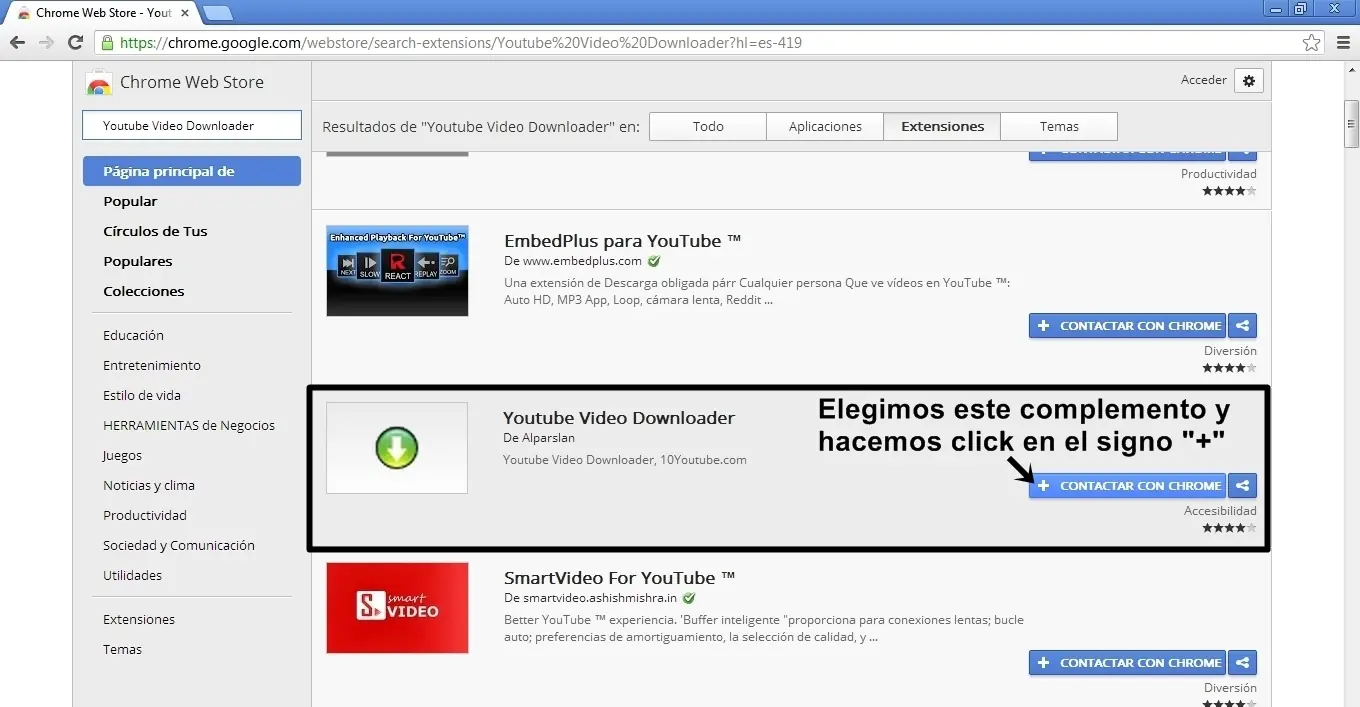
Task: Click the Diversión label under EmbedPlus
Action: pos(1230,351)
